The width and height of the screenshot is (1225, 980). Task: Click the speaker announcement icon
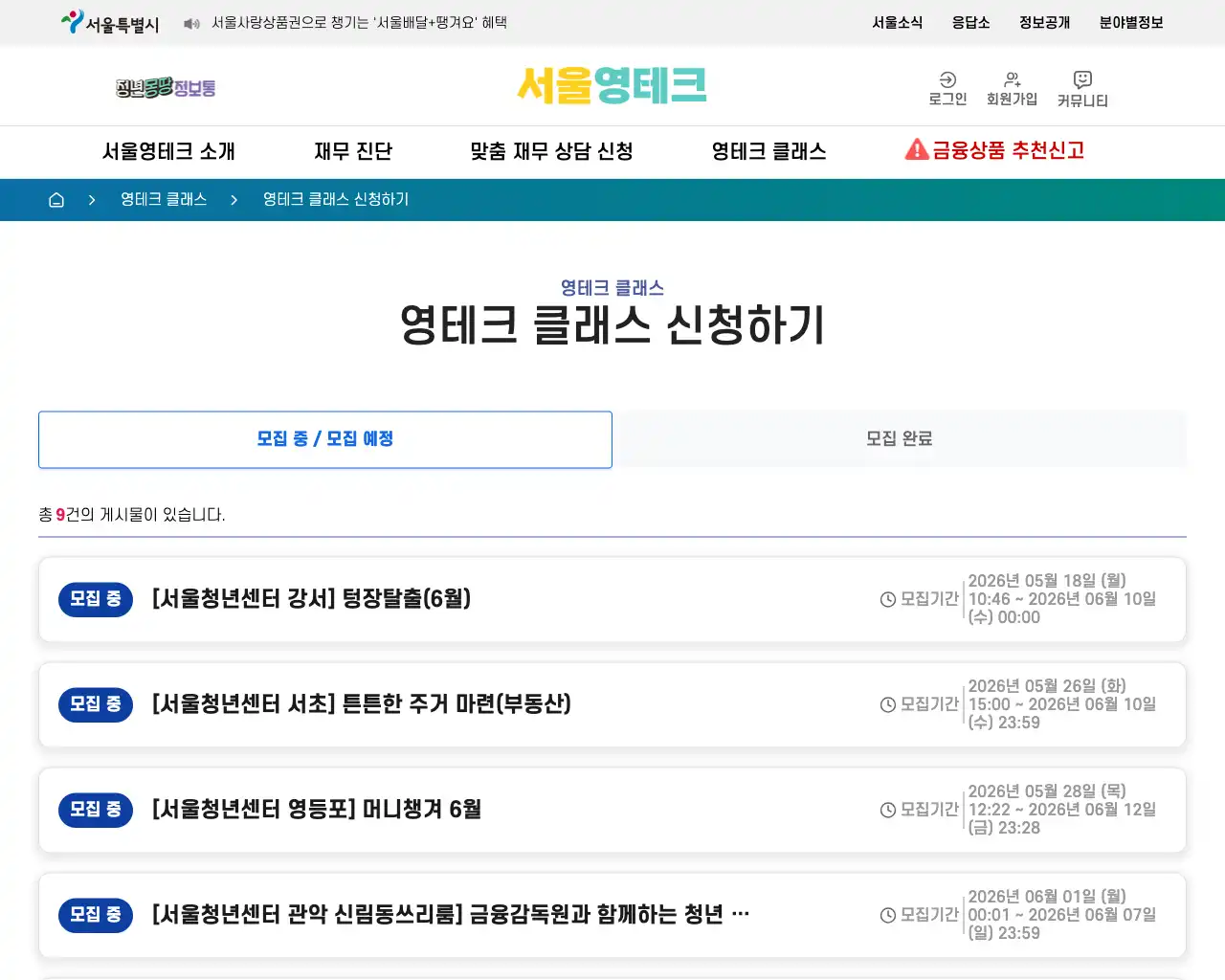tap(191, 23)
